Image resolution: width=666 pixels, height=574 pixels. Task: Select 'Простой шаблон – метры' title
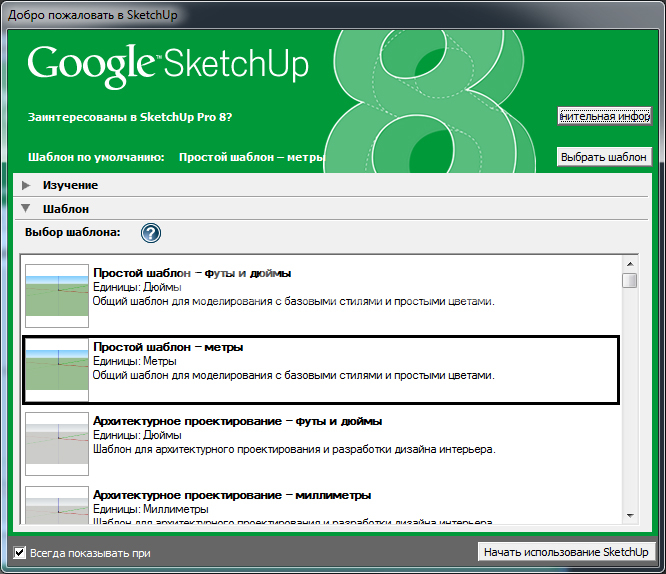click(x=168, y=347)
